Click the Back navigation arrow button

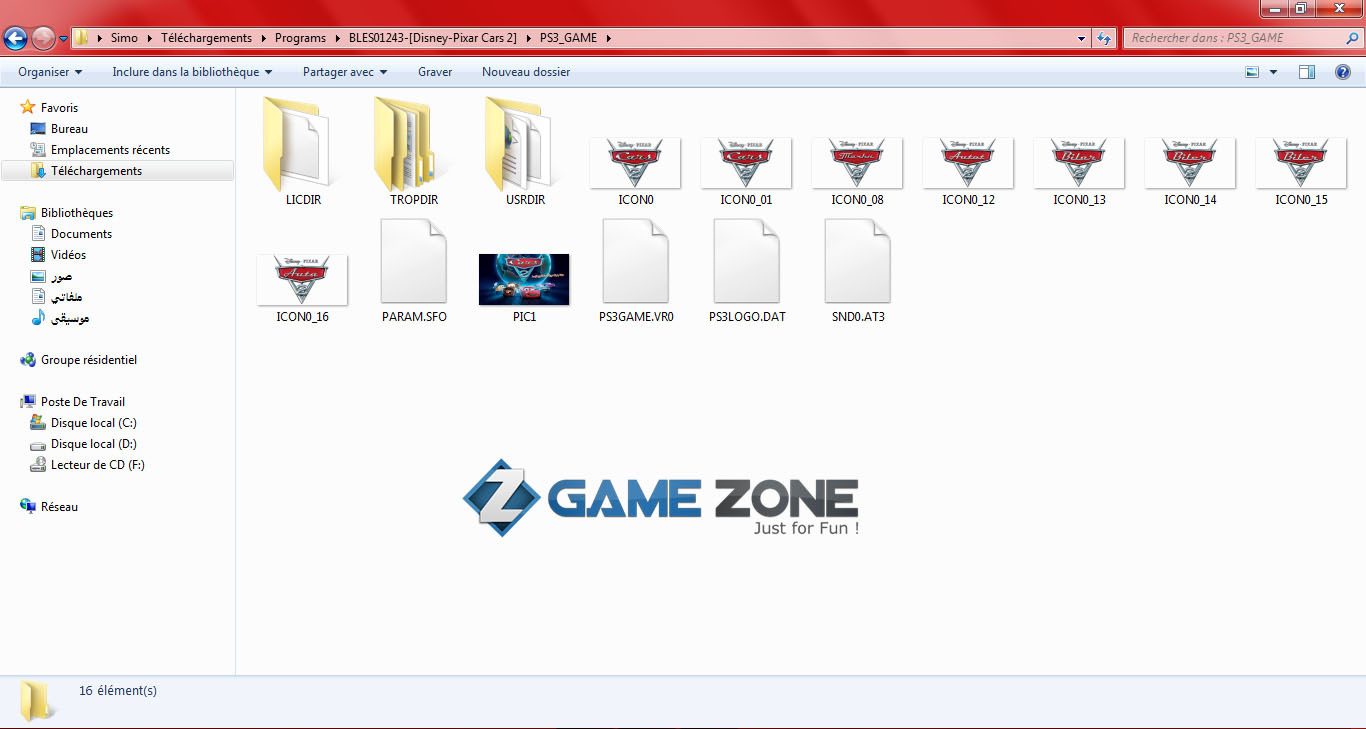(x=15, y=38)
